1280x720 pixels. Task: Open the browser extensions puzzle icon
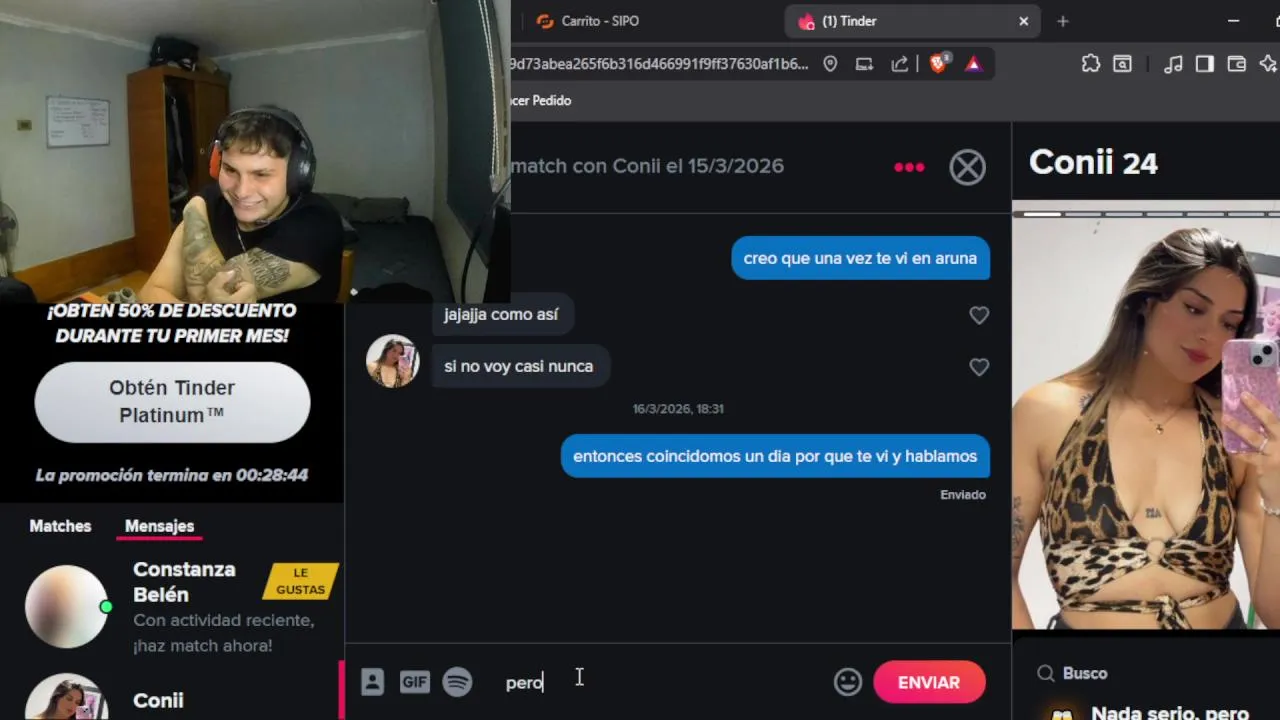tap(1091, 63)
